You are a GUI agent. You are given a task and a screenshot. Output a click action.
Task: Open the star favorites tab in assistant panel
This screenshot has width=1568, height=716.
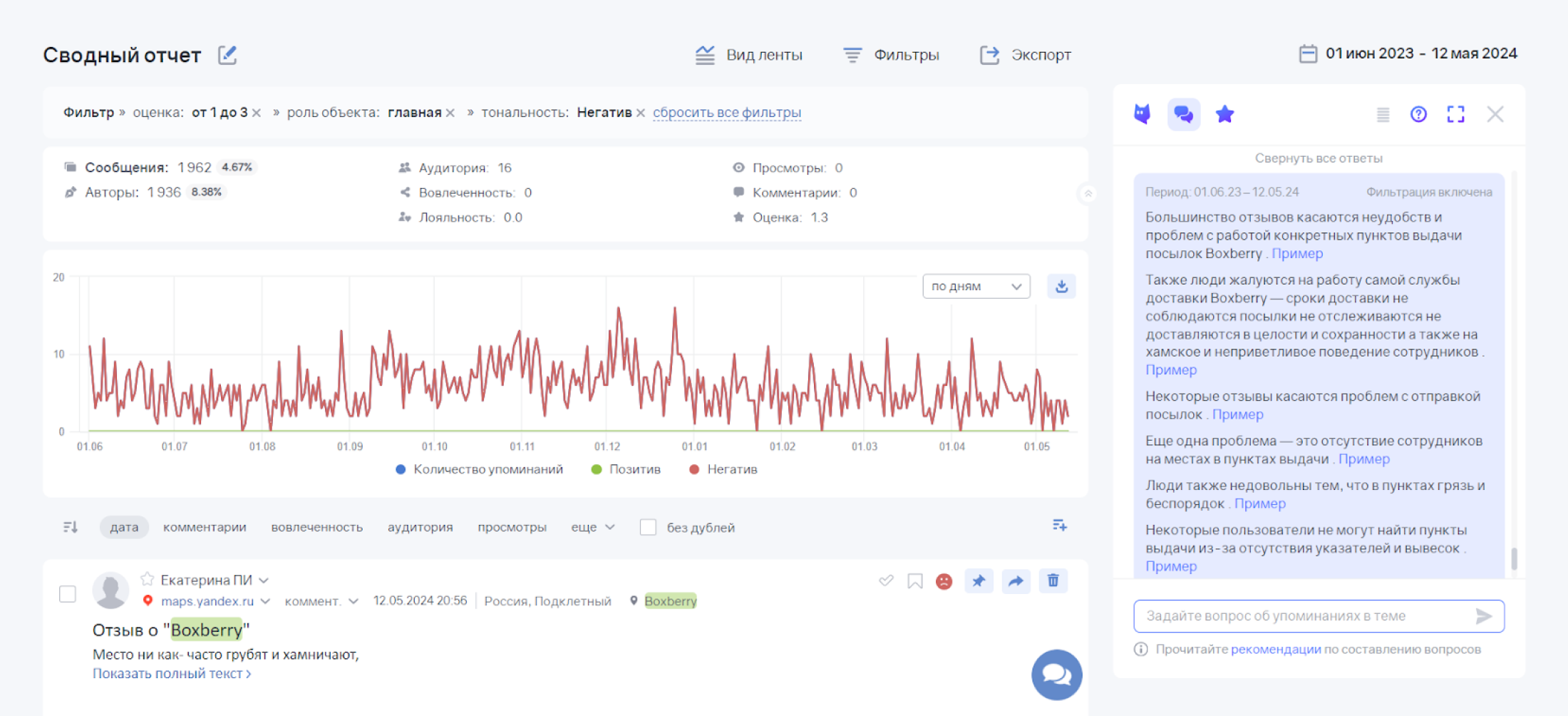[1225, 114]
